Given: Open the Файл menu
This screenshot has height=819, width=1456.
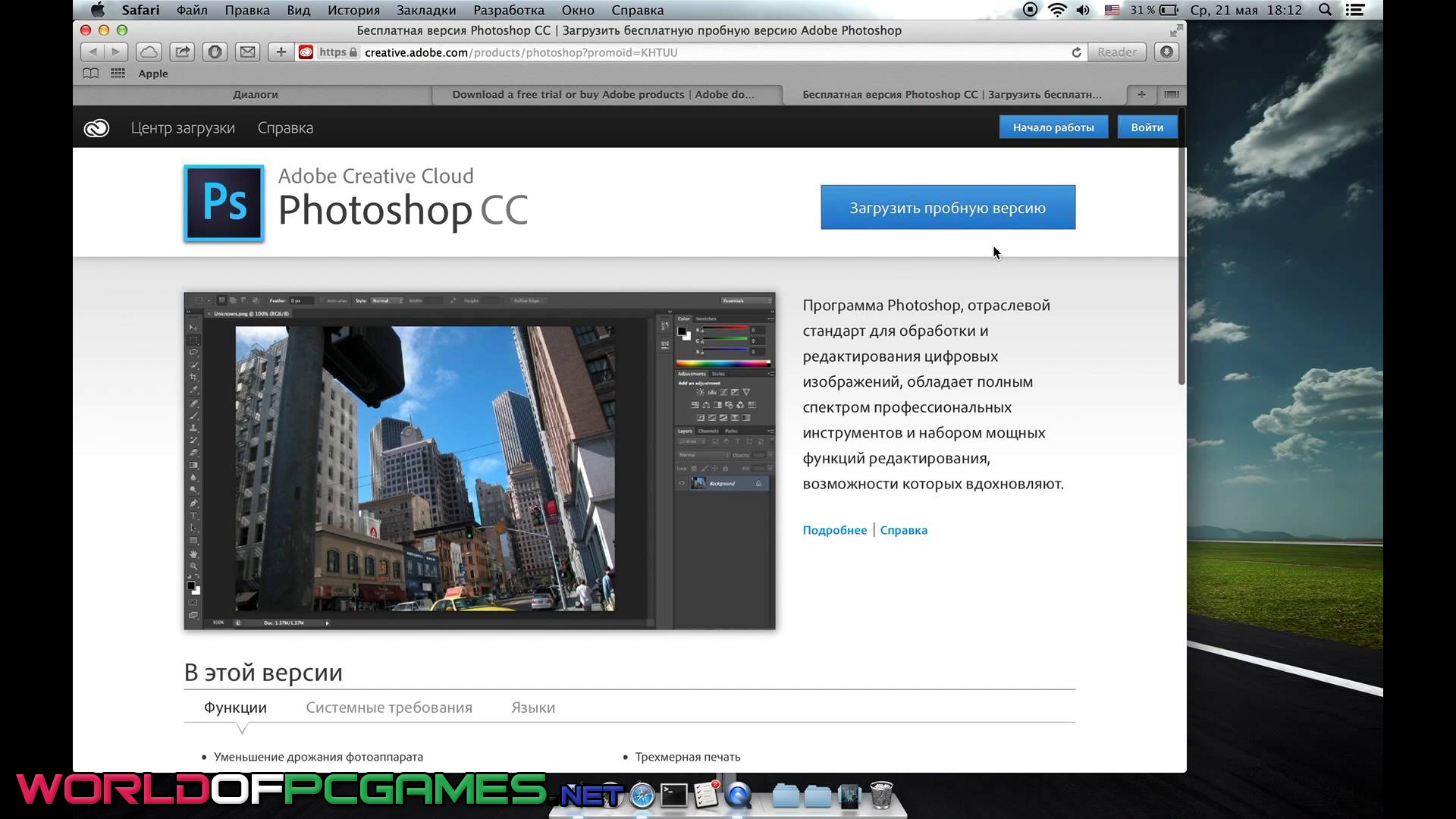Looking at the screenshot, I should coord(192,10).
